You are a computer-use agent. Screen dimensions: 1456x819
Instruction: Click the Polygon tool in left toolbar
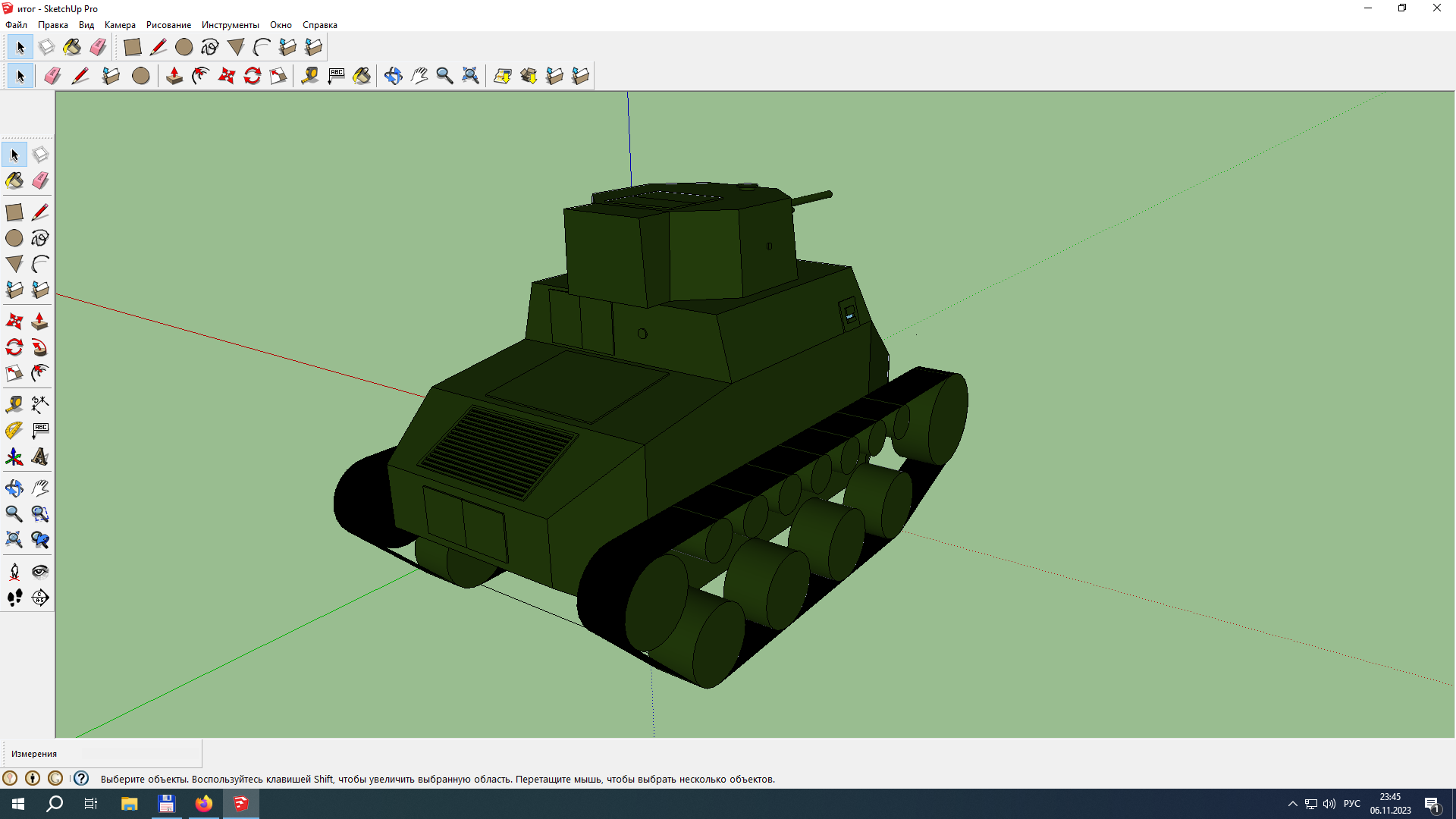[14, 264]
